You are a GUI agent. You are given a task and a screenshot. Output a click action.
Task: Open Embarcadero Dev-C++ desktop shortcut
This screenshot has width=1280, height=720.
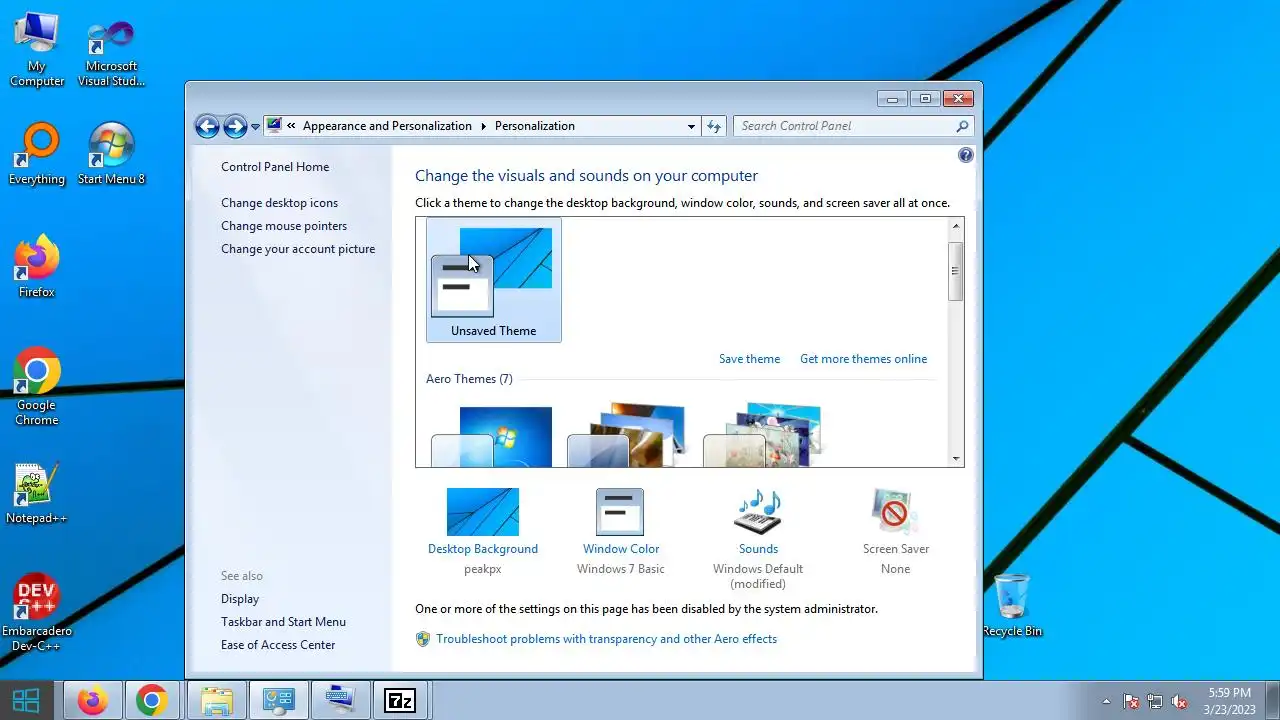37,613
